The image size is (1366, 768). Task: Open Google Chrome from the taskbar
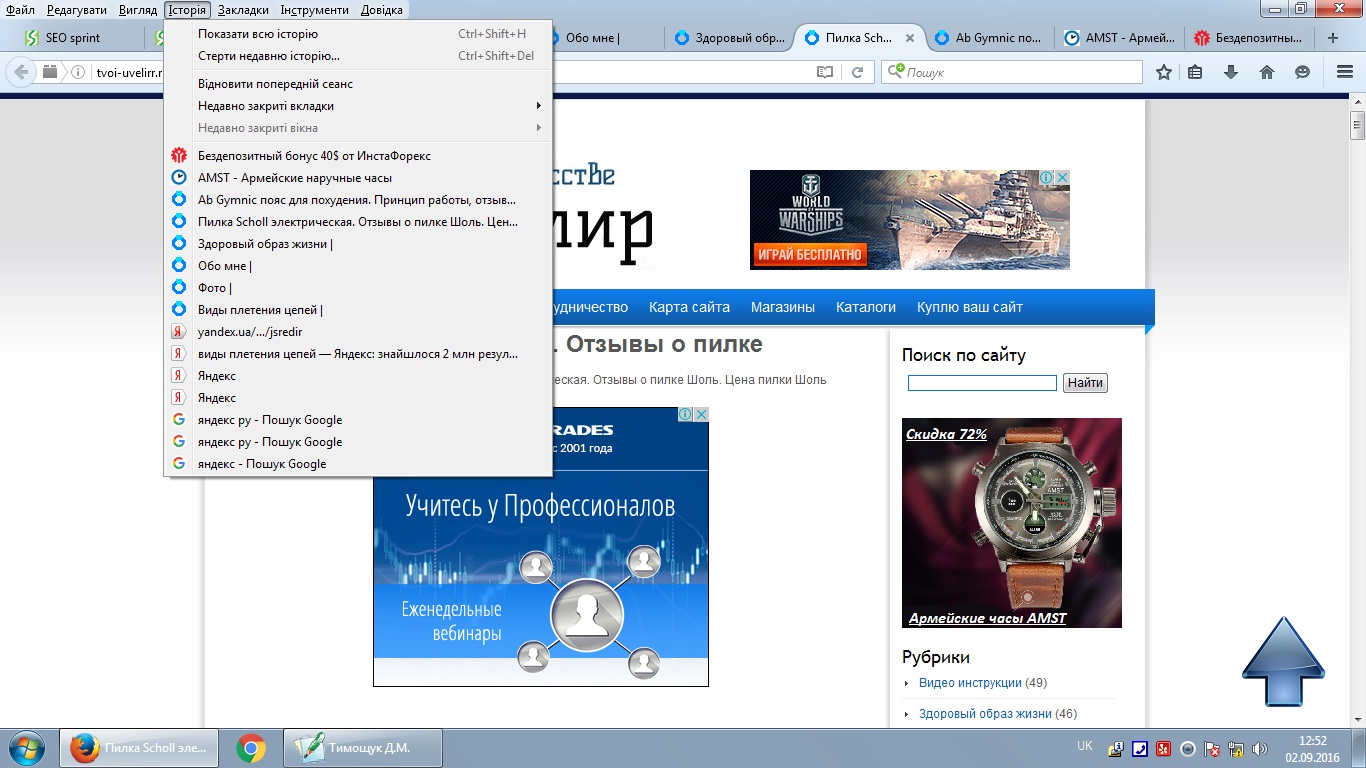pos(250,747)
